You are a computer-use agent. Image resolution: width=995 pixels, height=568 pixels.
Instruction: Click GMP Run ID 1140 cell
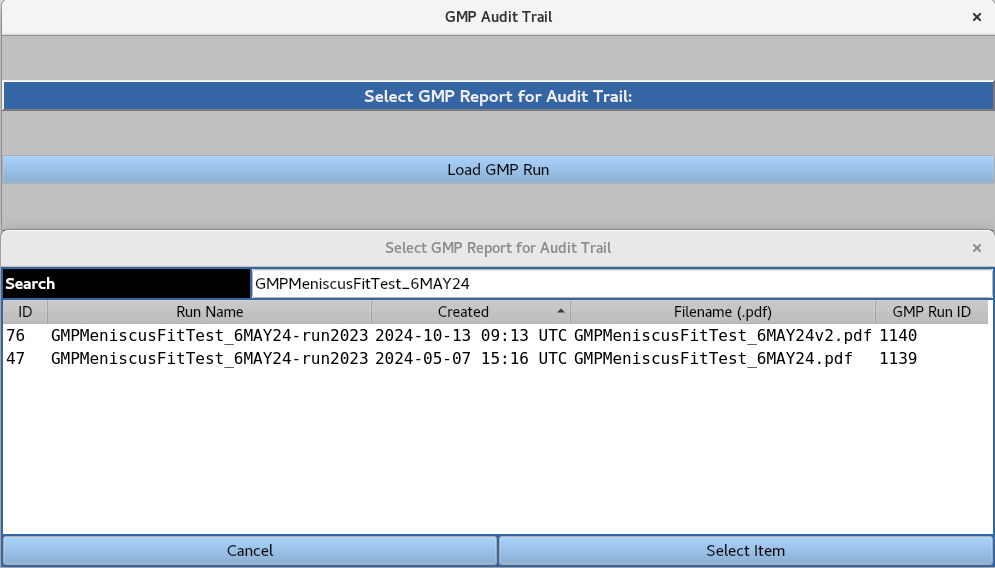tap(898, 335)
